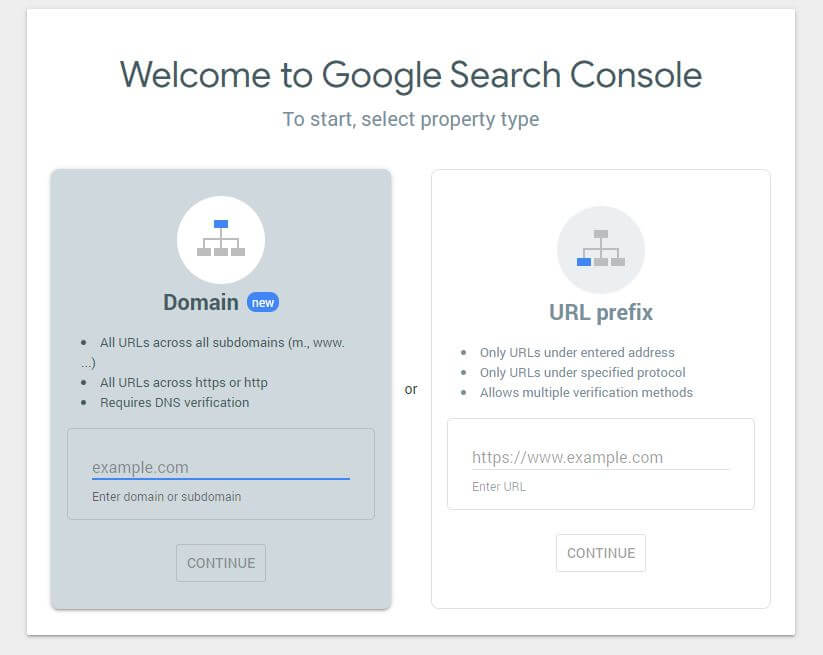This screenshot has height=655, width=823.
Task: Select the URL prefix heading
Action: pyautogui.click(x=601, y=313)
